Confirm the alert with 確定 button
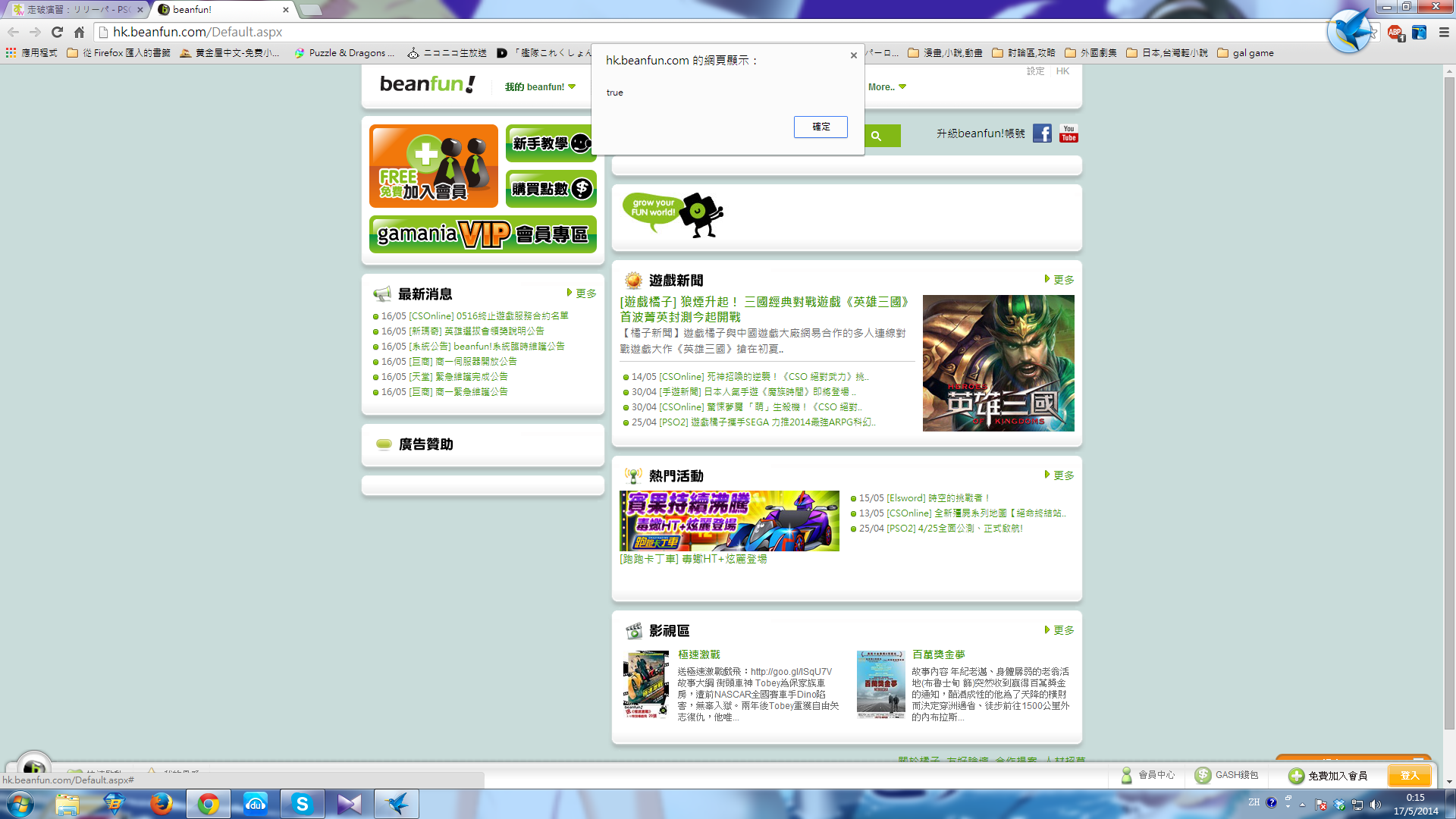The image size is (1456, 819). click(x=821, y=127)
